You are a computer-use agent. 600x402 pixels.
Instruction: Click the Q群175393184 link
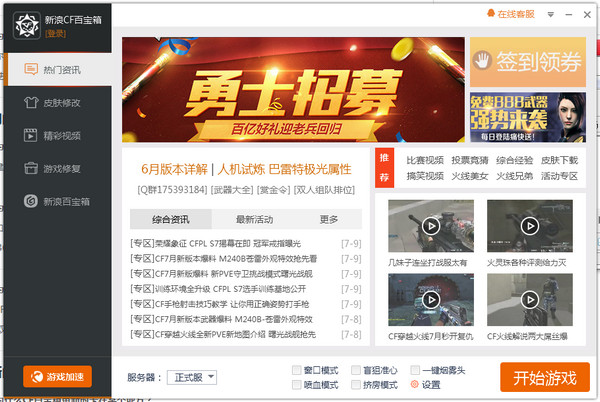click(173, 190)
